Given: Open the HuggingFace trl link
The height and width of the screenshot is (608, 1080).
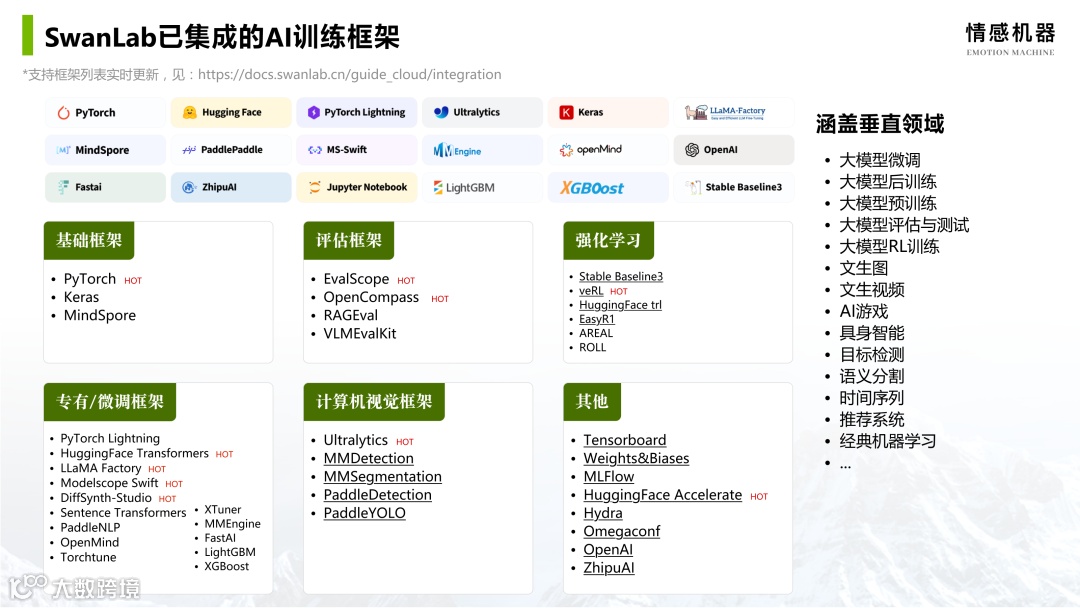Looking at the screenshot, I should 620,305.
